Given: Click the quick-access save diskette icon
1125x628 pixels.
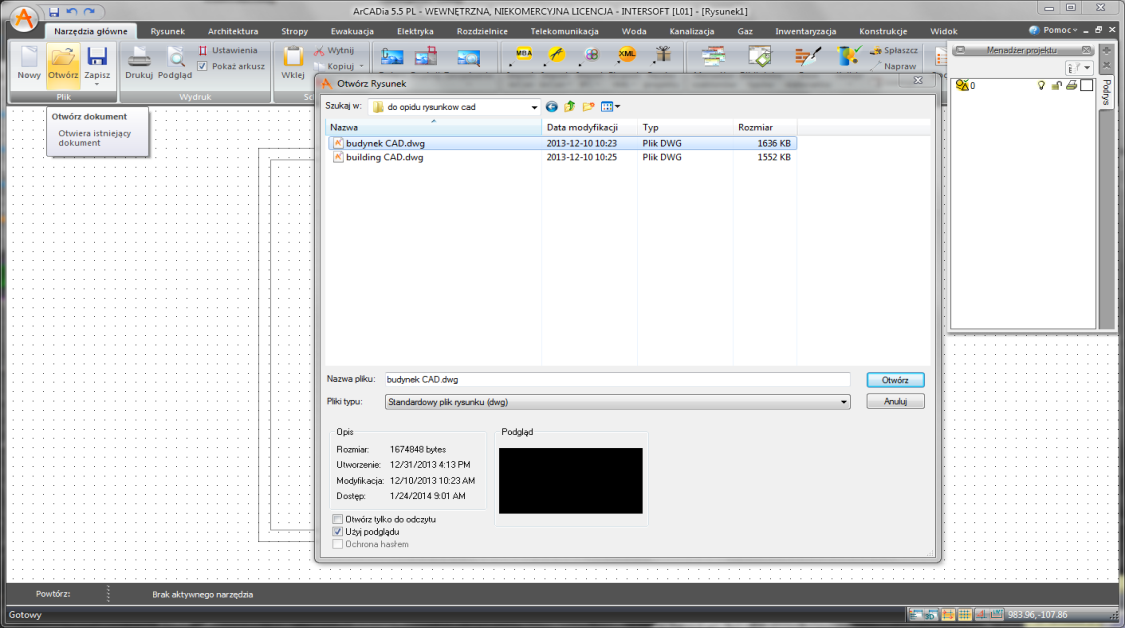Looking at the screenshot, I should 54,12.
